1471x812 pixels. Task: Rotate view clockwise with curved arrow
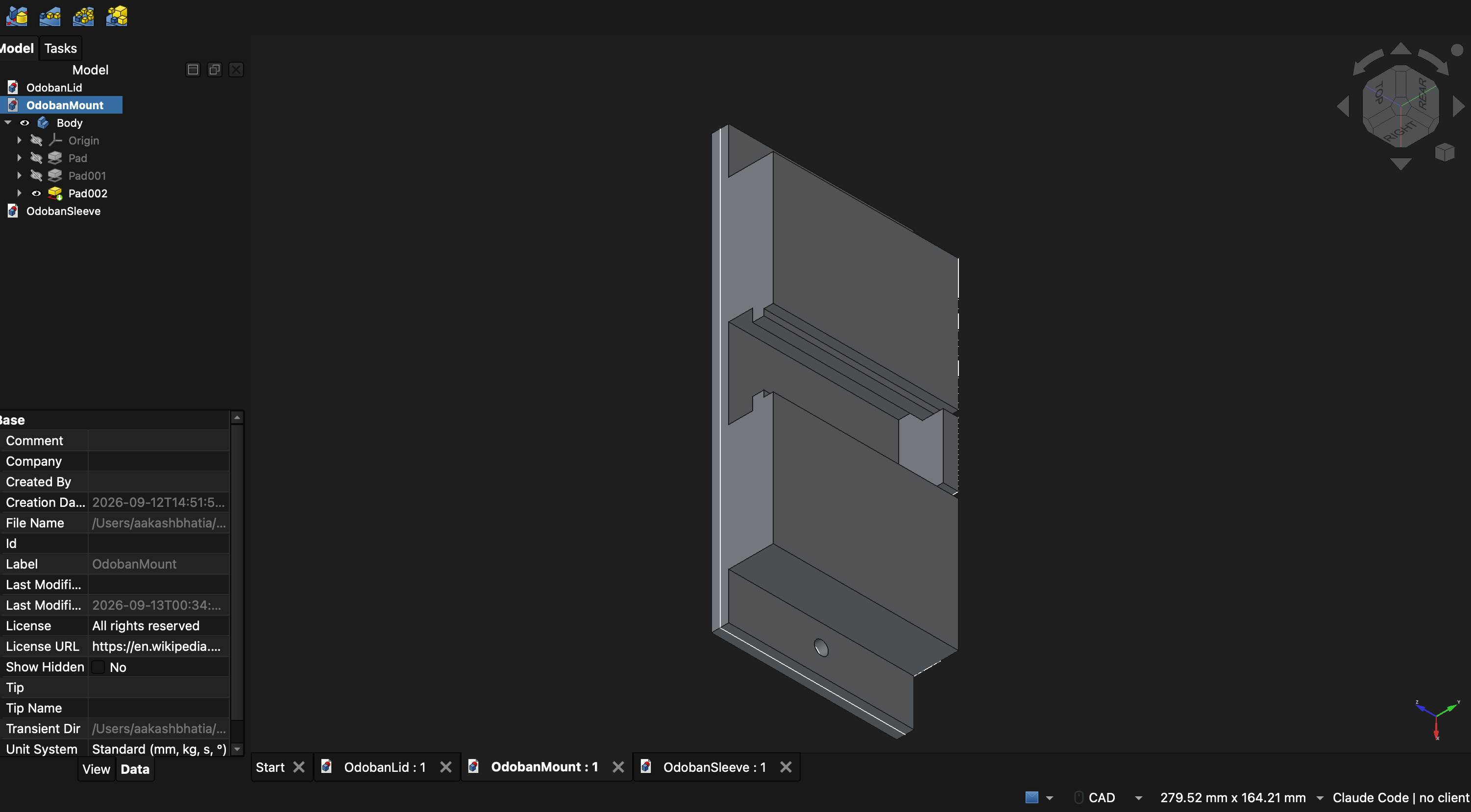(x=1433, y=62)
